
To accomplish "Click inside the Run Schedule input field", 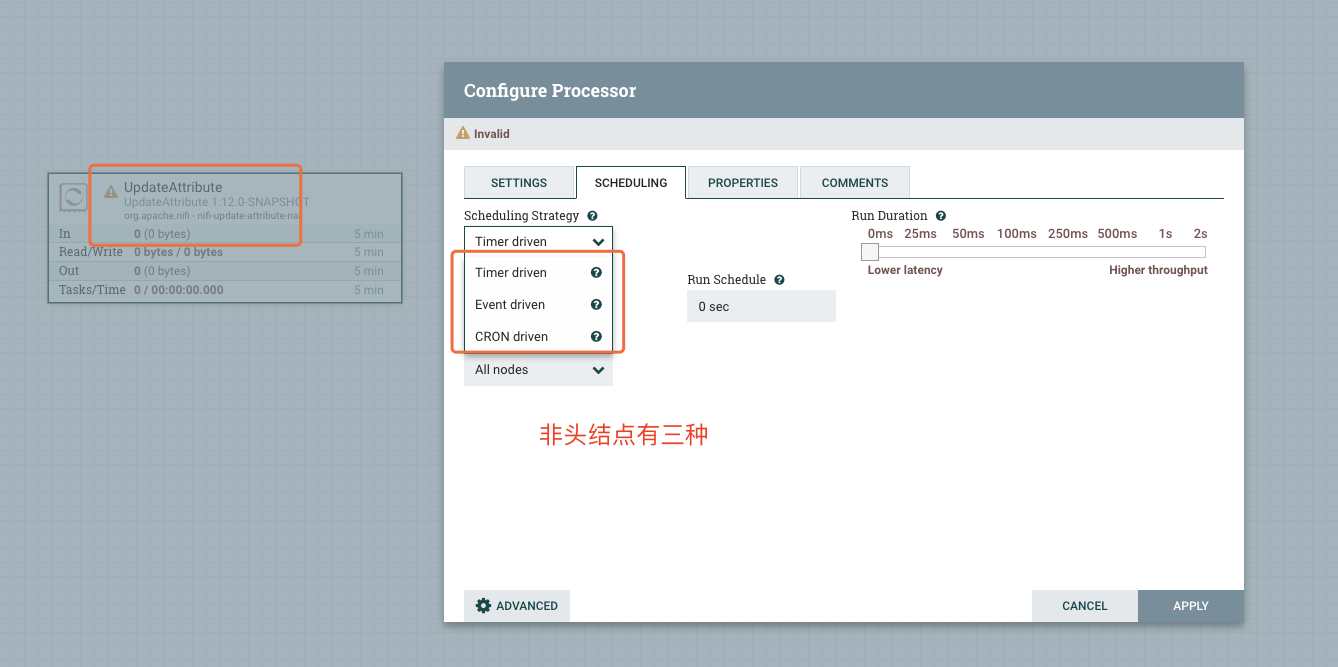I will pos(760,306).
